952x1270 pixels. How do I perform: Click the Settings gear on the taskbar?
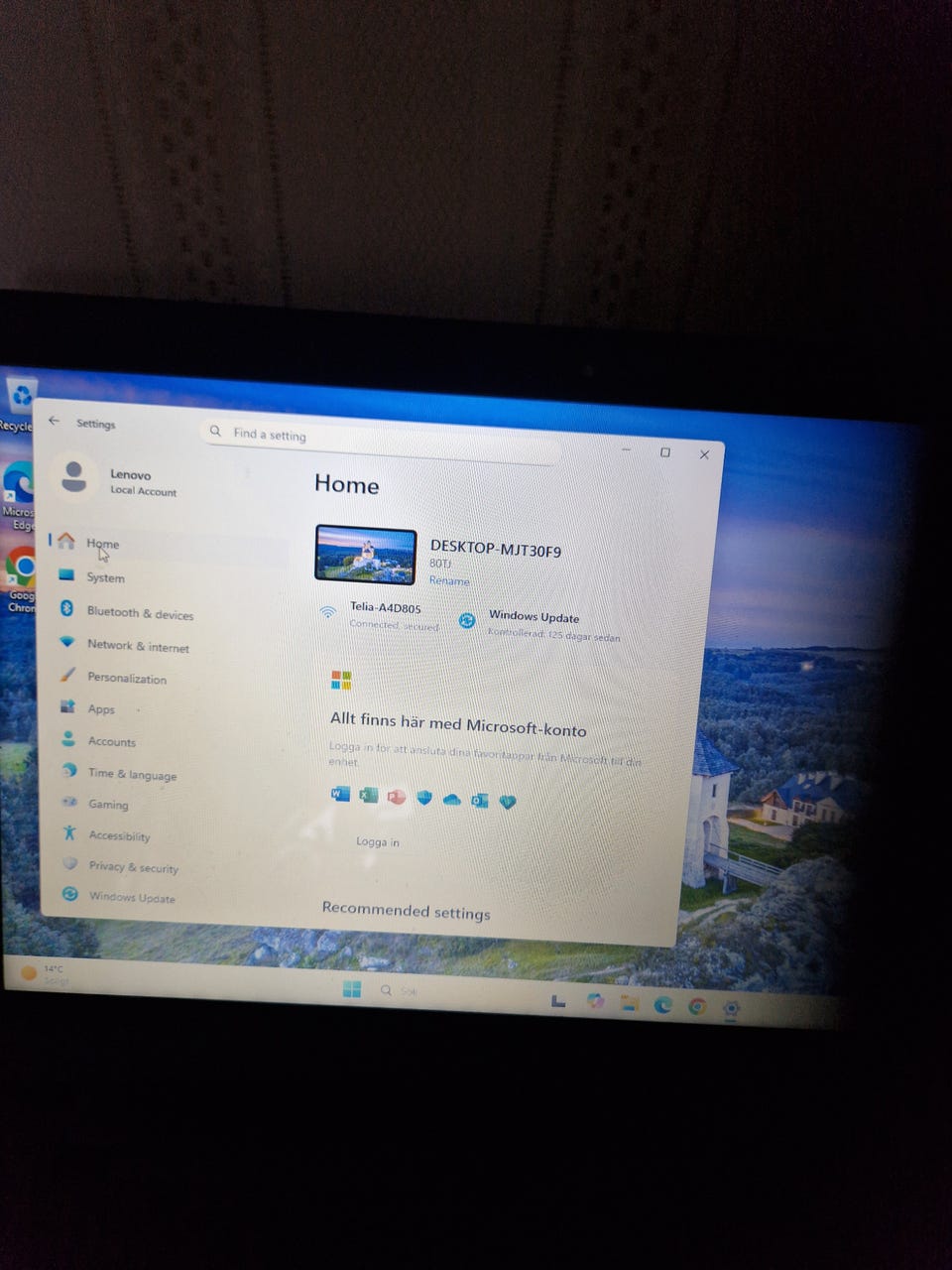[731, 1008]
